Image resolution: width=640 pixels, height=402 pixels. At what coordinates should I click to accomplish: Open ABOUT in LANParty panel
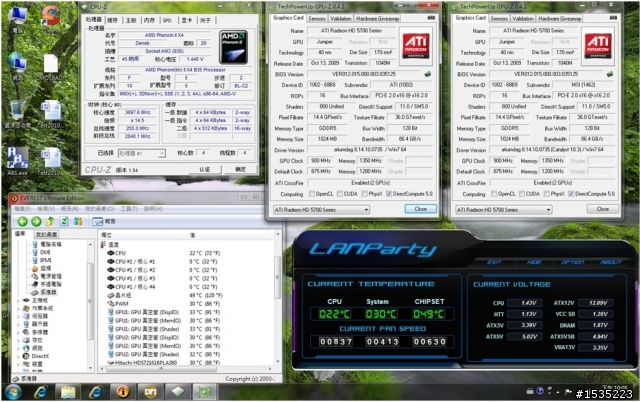pyautogui.click(x=611, y=262)
